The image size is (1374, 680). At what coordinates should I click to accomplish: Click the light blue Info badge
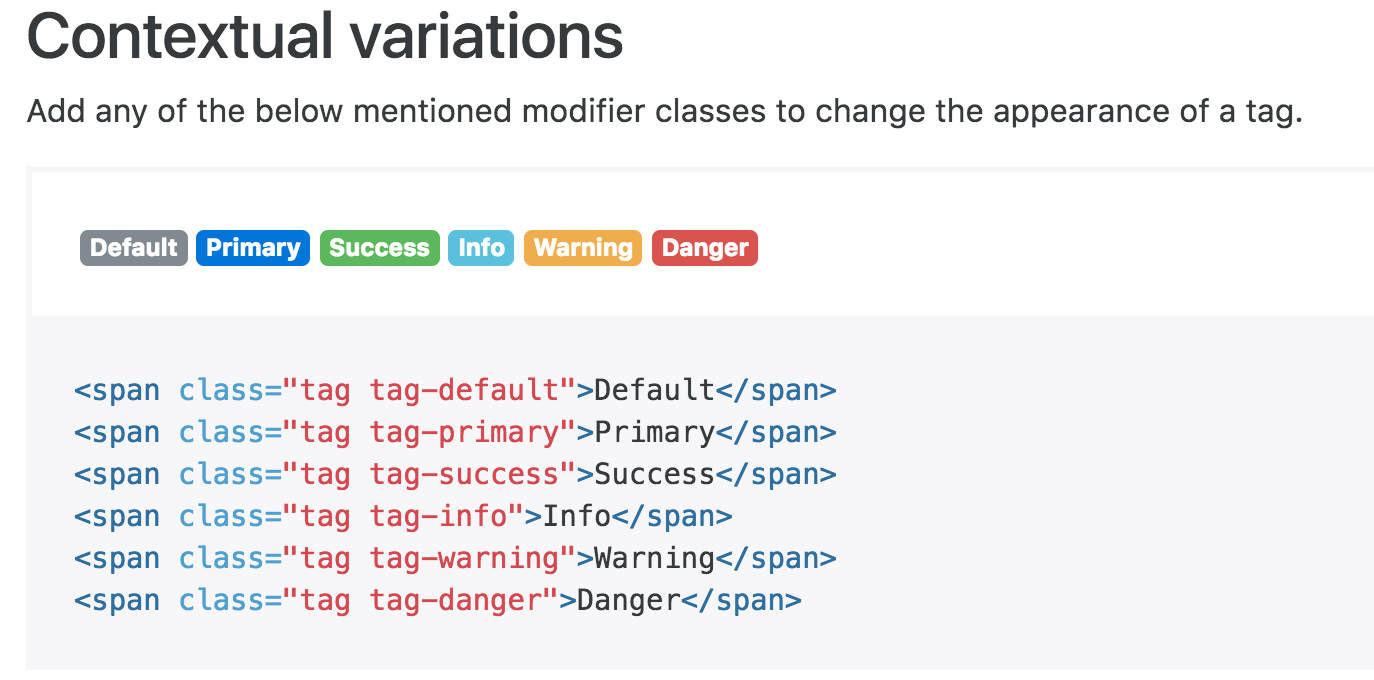pyautogui.click(x=481, y=248)
